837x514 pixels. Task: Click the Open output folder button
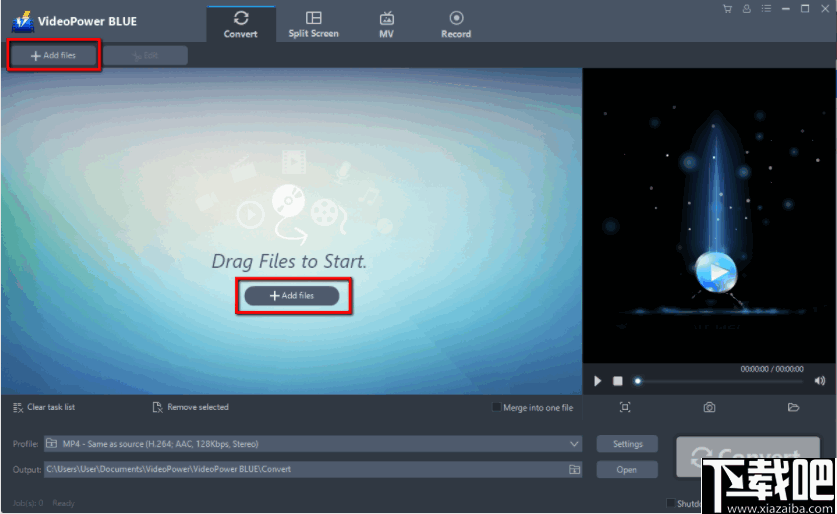point(627,470)
